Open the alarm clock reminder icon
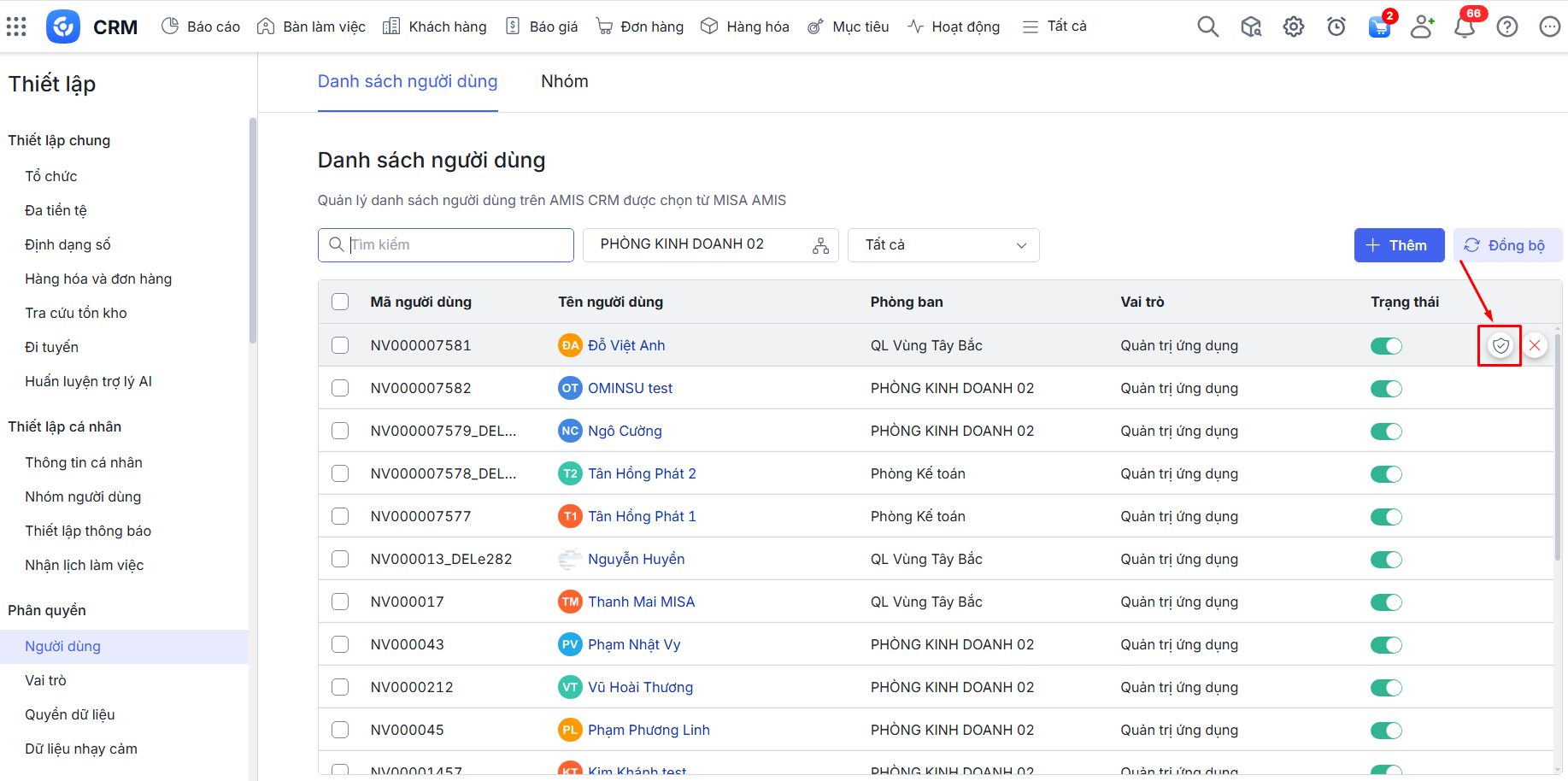The image size is (1568, 781). click(1336, 26)
